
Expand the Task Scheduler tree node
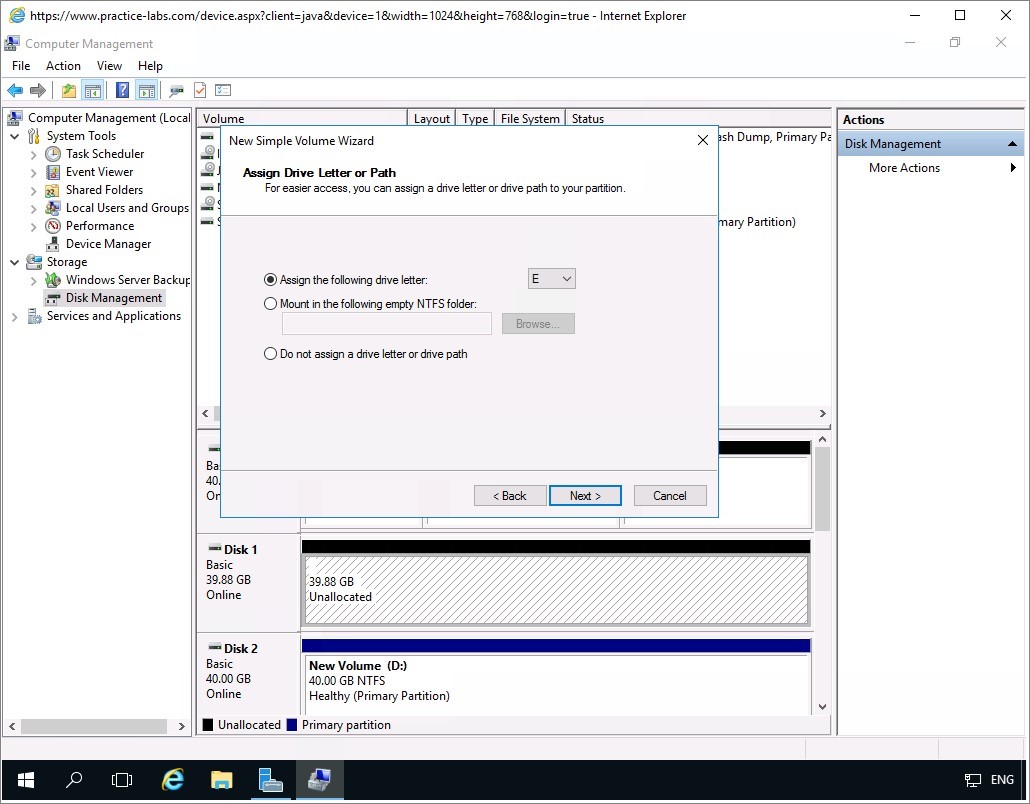33,155
